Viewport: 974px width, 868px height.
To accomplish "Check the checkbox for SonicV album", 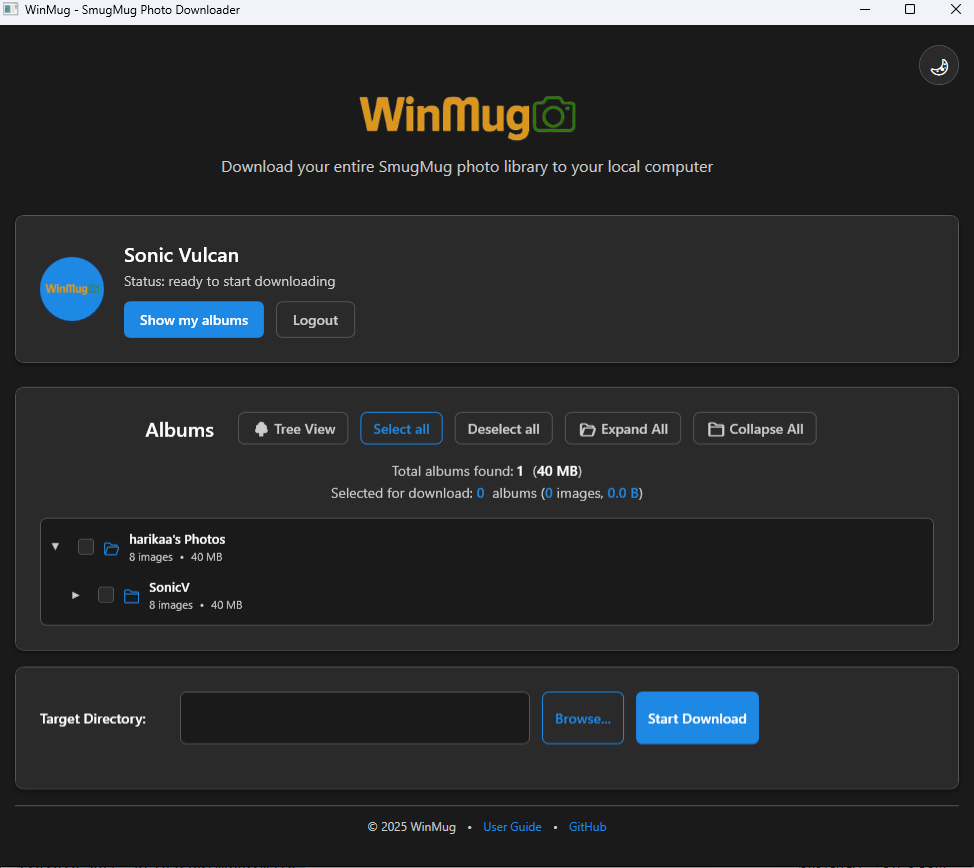I will (106, 594).
